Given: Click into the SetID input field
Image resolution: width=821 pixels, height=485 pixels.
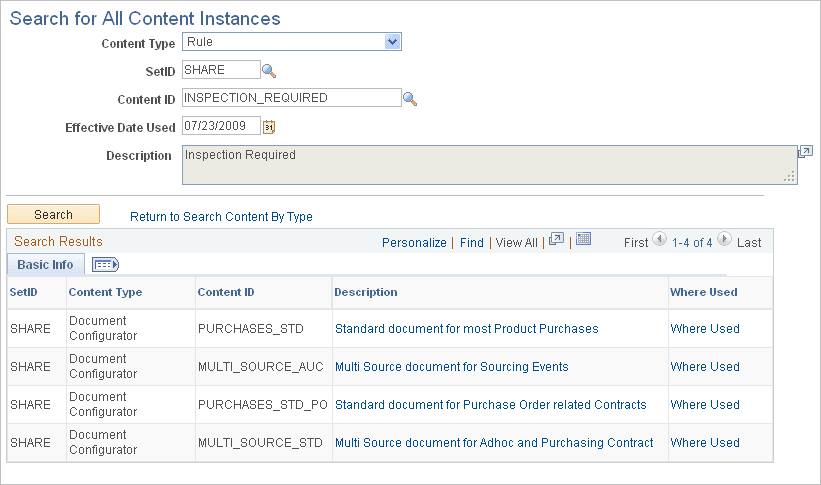Looking at the screenshot, I should [x=221, y=70].
